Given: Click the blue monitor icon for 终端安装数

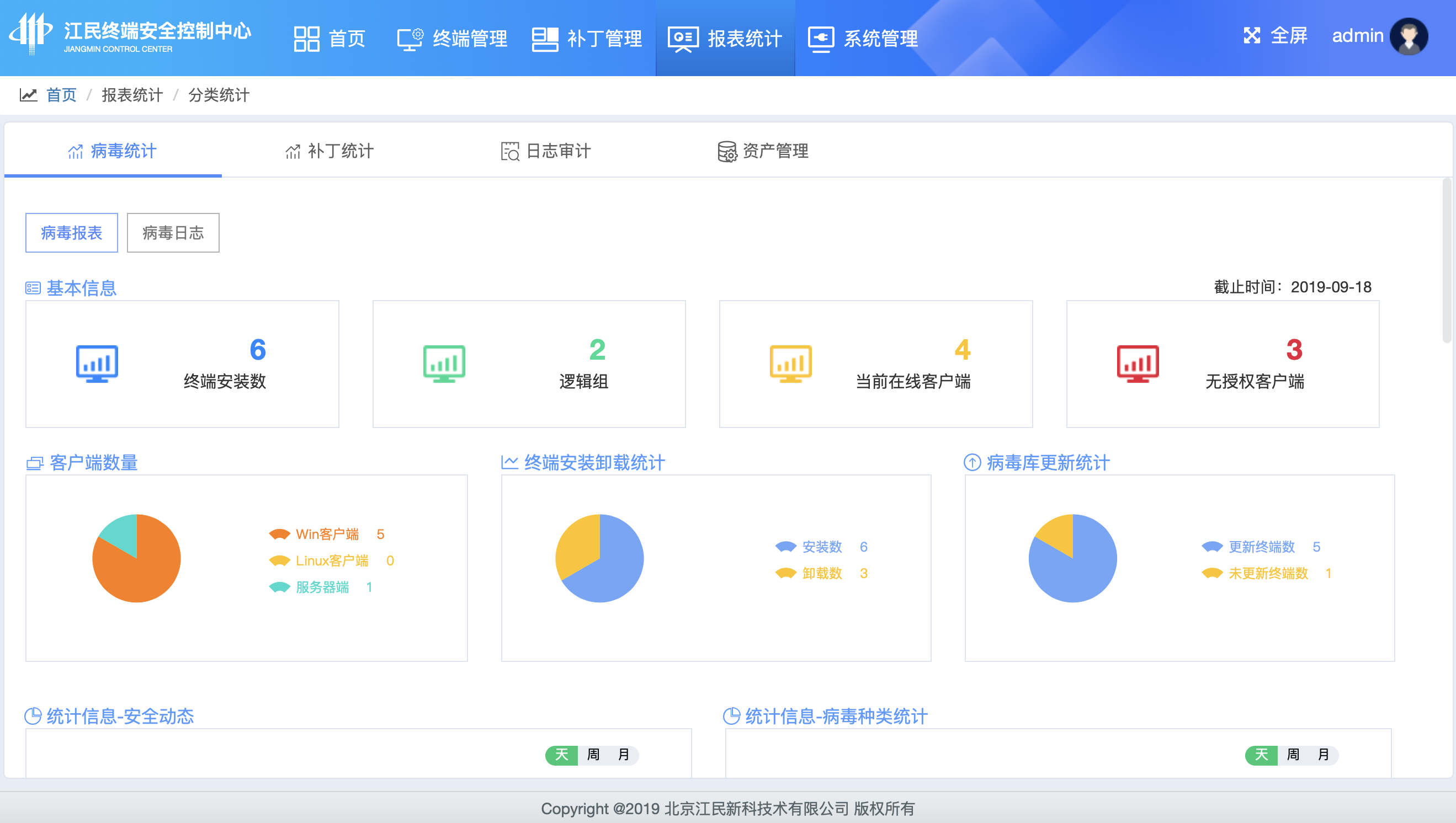Looking at the screenshot, I should click(97, 364).
